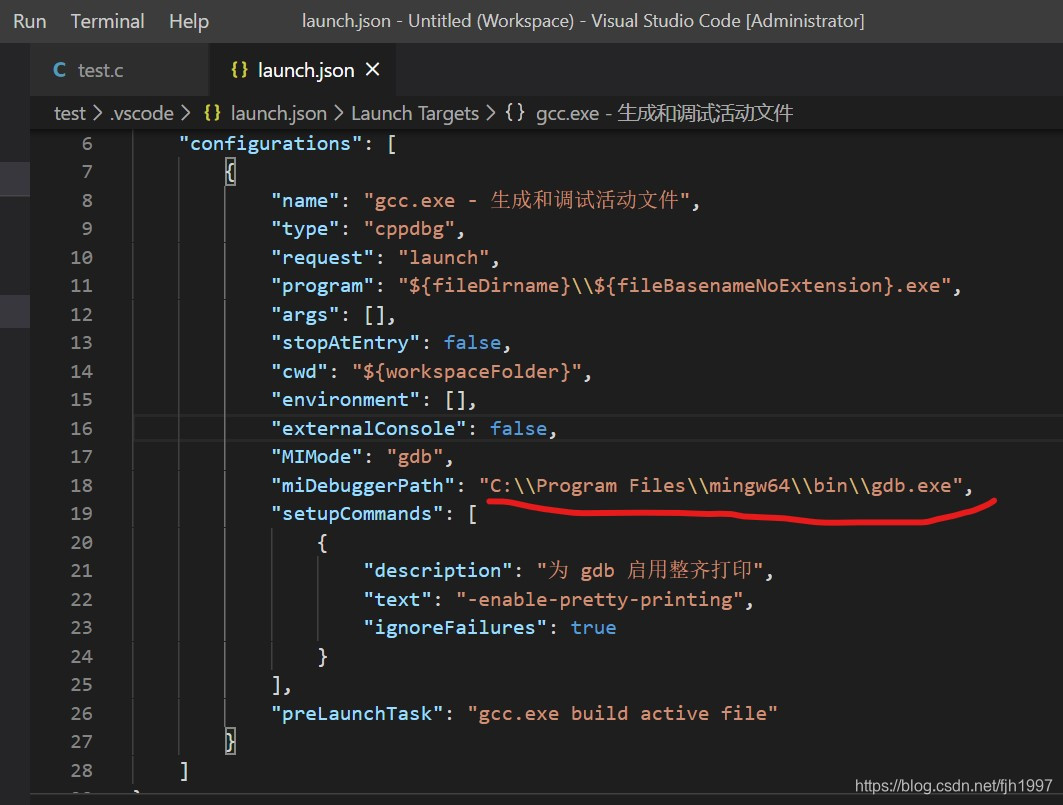Click the opening brace on line 7
This screenshot has width=1063, height=805.
click(230, 172)
